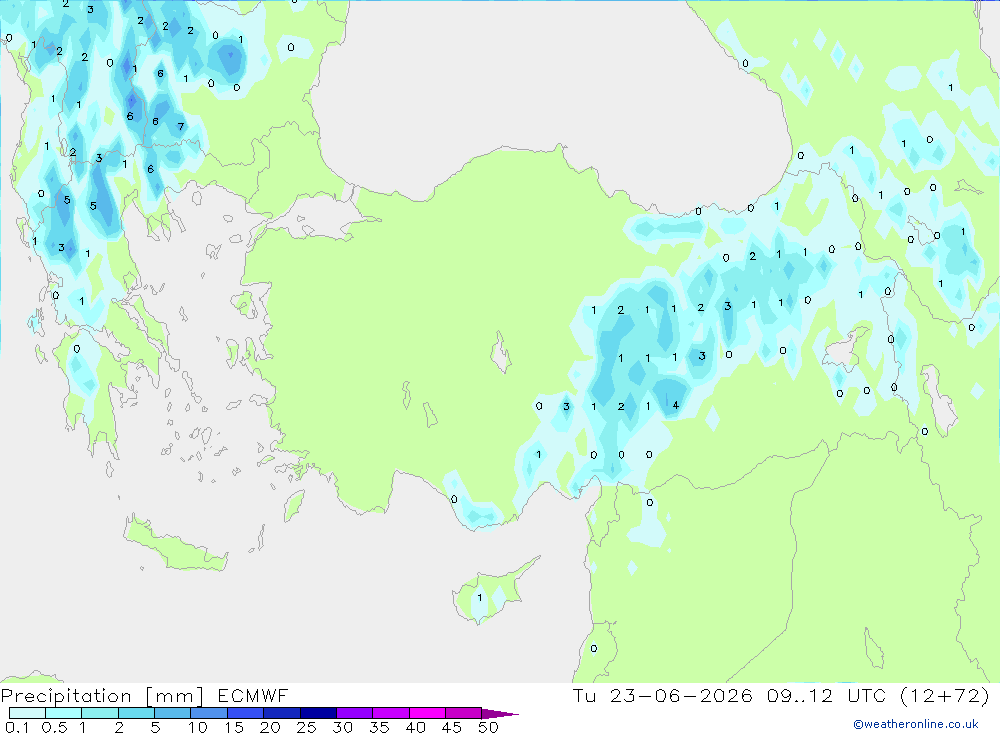Click the 35–40 mm legend color swatch
Viewport: 1000px width, 733px height.
[391, 713]
